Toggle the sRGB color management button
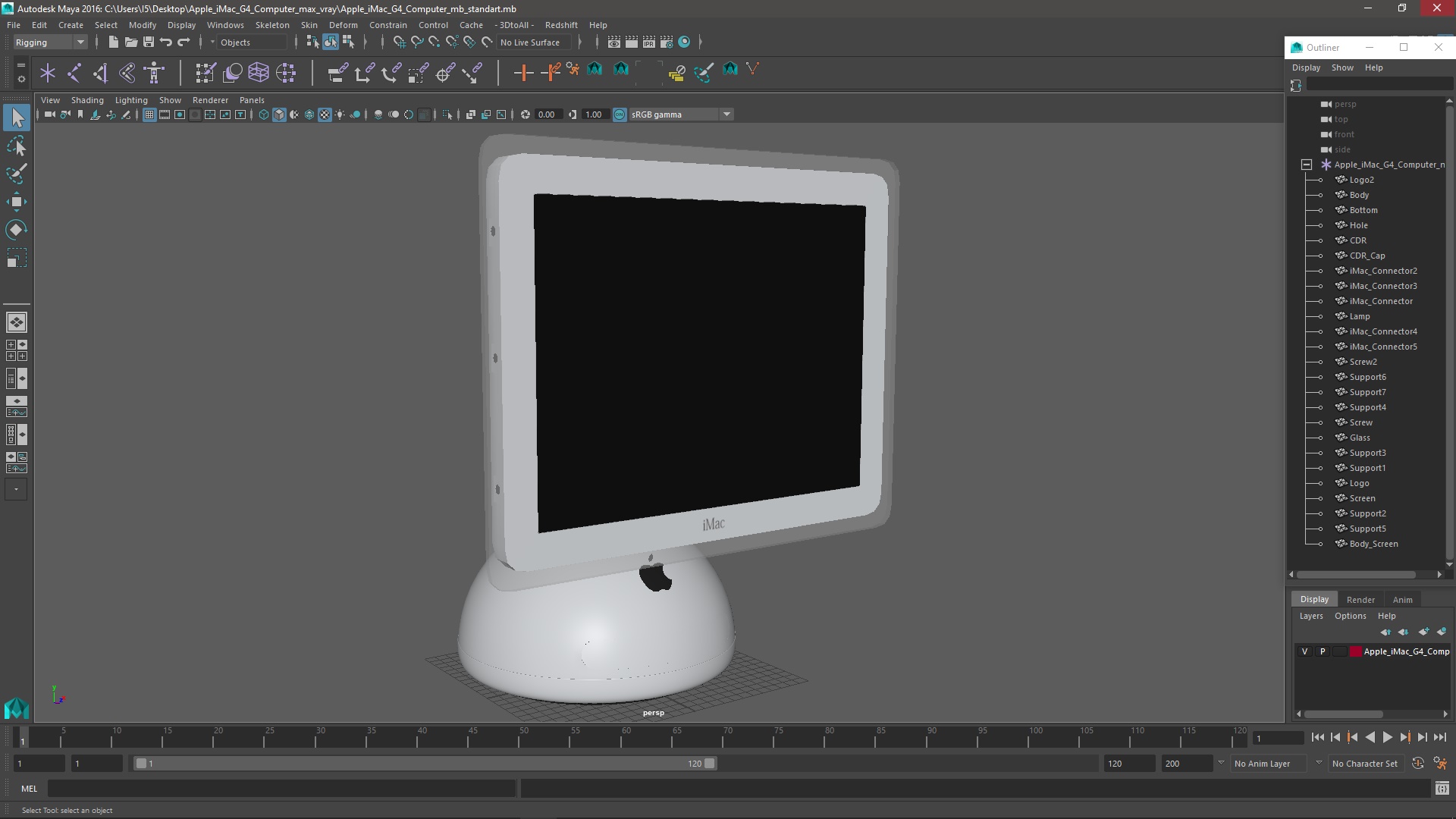This screenshot has width=1456, height=819. [620, 115]
